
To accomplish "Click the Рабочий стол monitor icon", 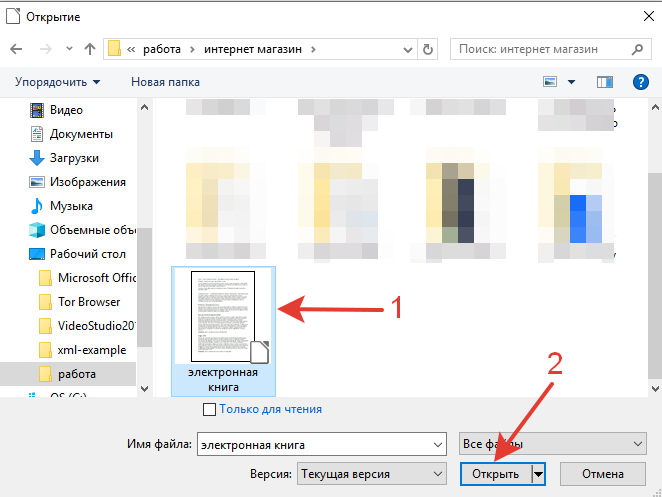I will tap(37, 254).
